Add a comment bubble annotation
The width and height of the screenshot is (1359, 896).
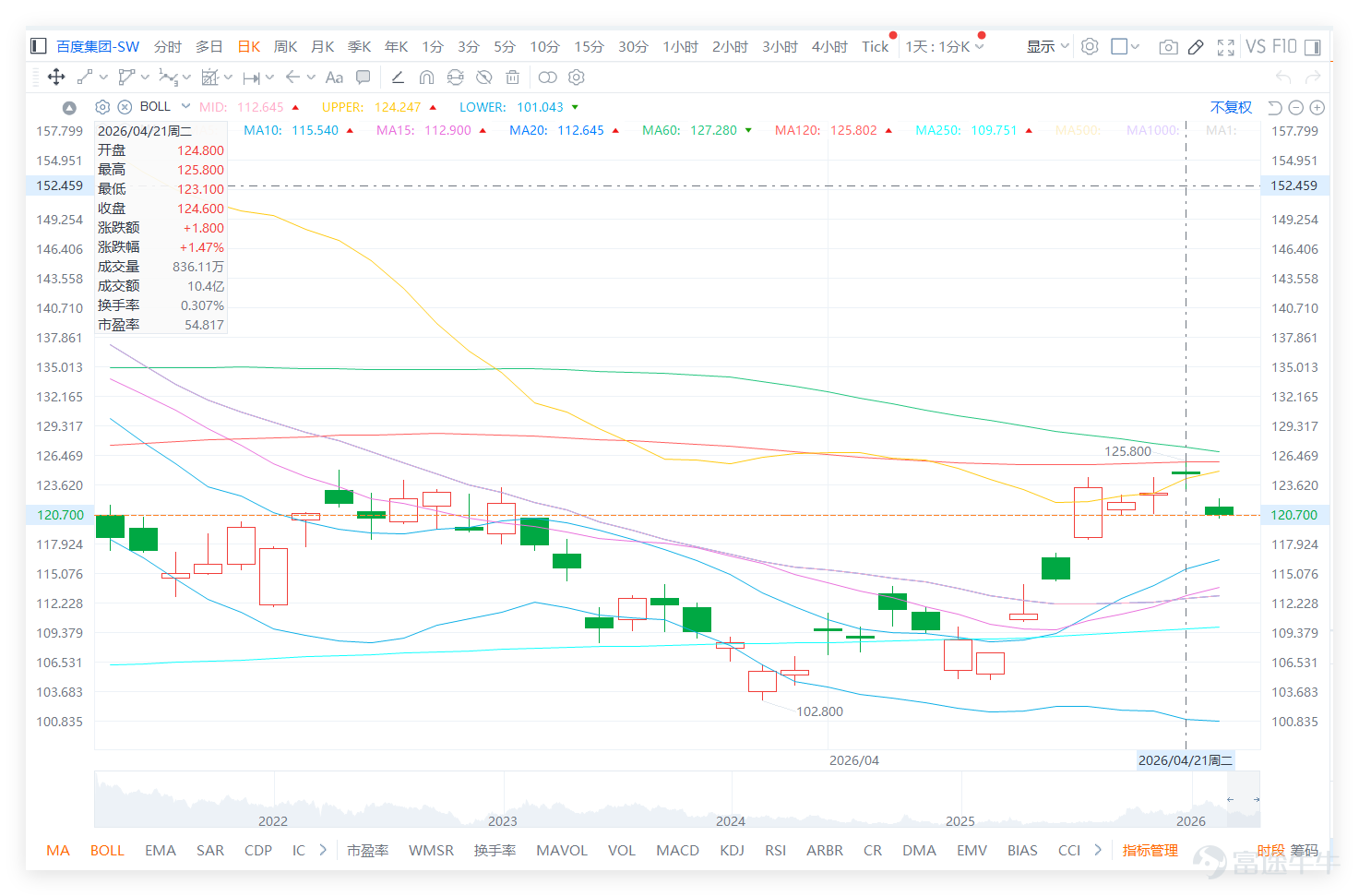tap(364, 78)
